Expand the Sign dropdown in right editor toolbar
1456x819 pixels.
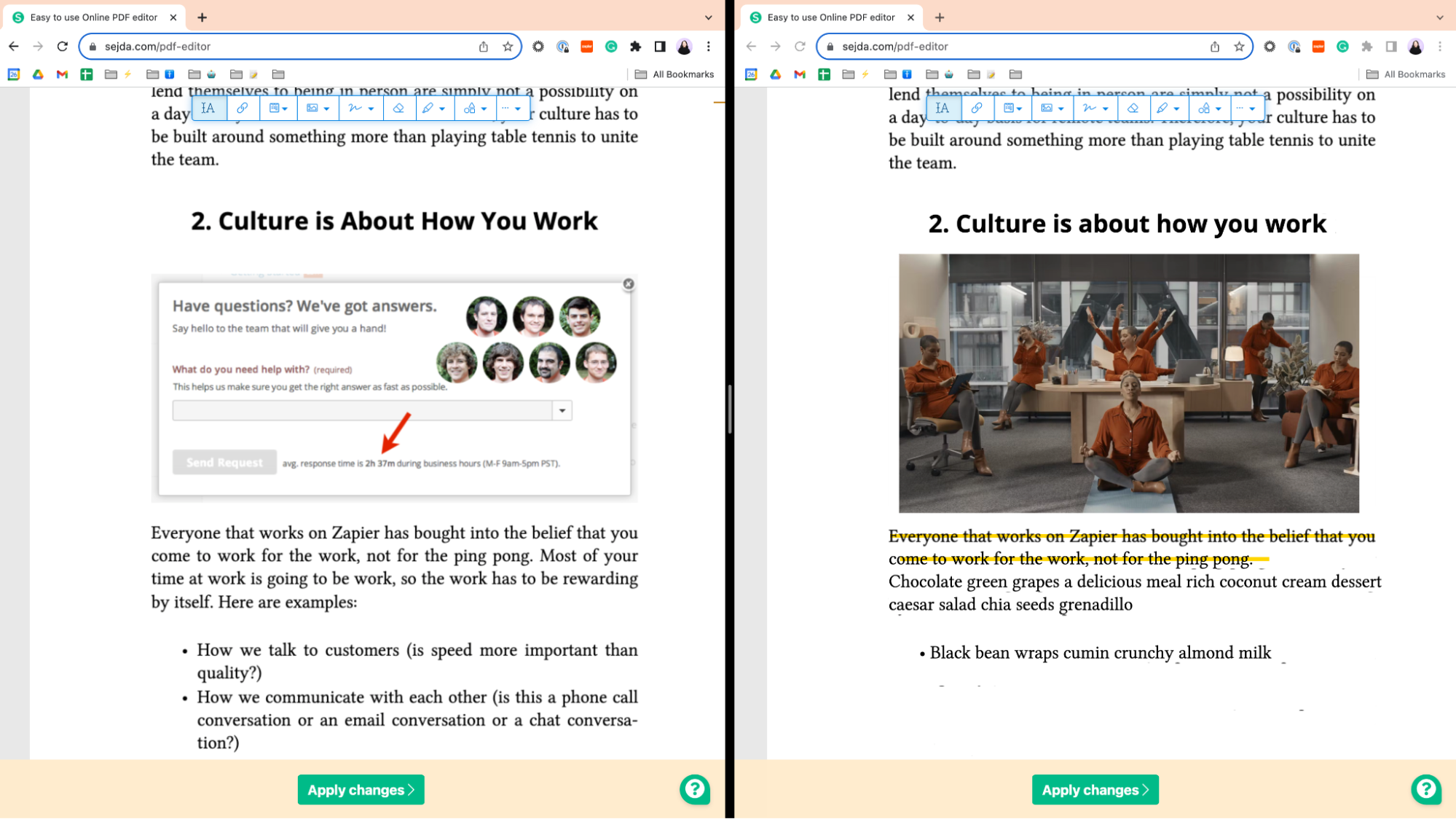(x=1095, y=109)
